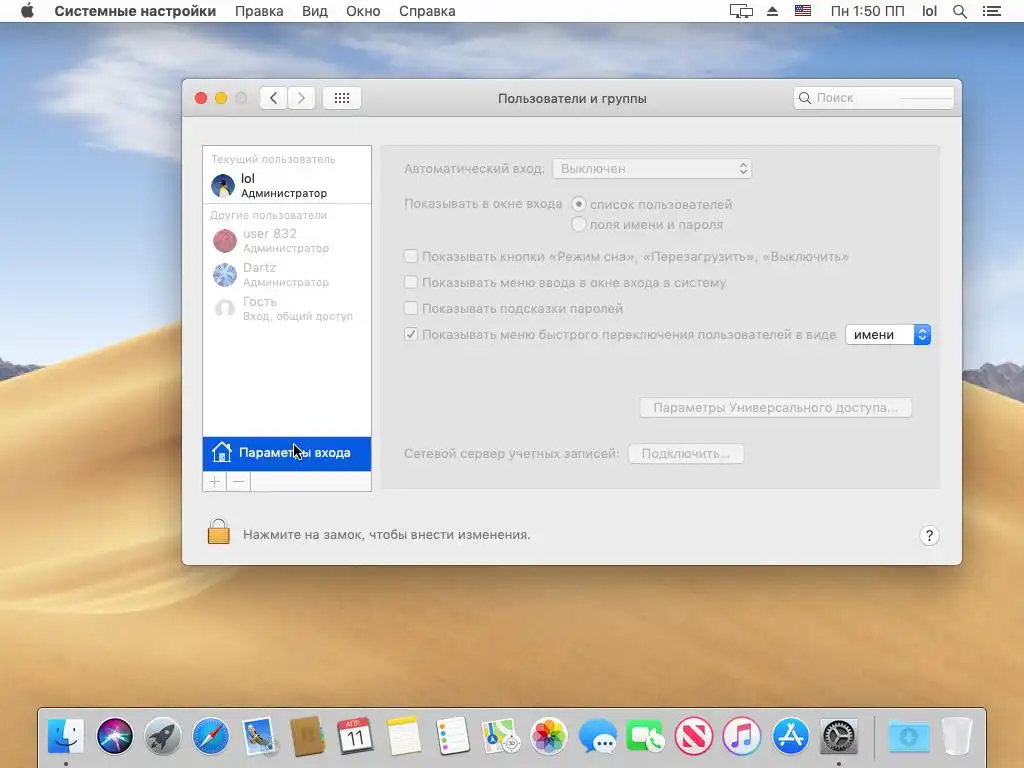Screen dimensions: 1024x768
Task: Open Mail stamp icon in Dock
Action: tap(259, 736)
